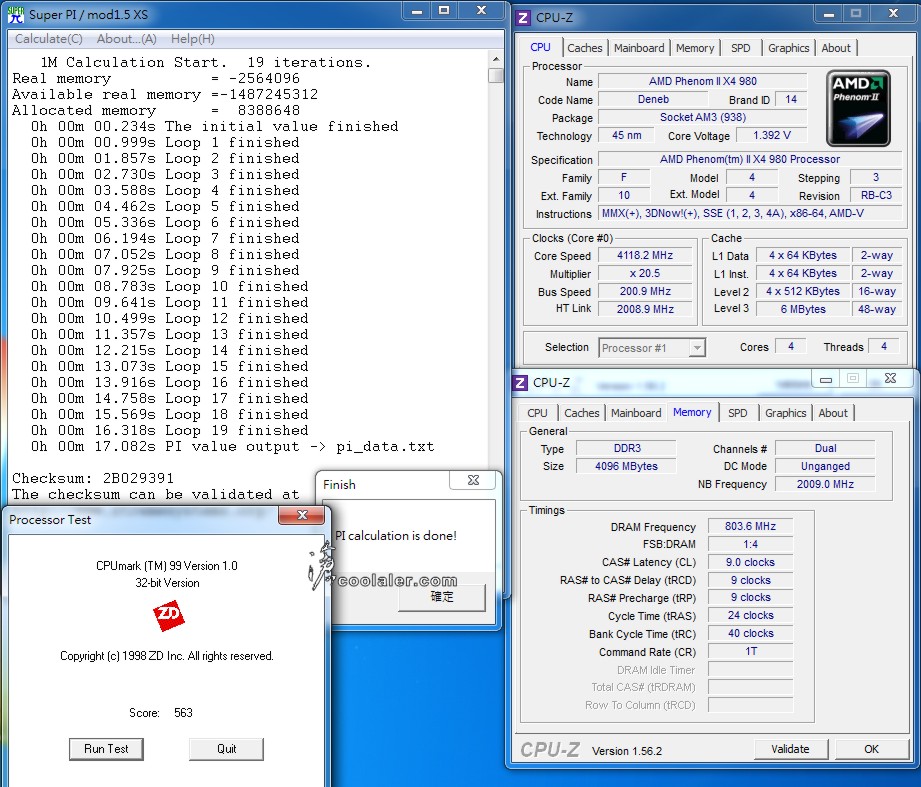Close the top CPU-Z window
The image size is (921, 787).
click(x=893, y=14)
